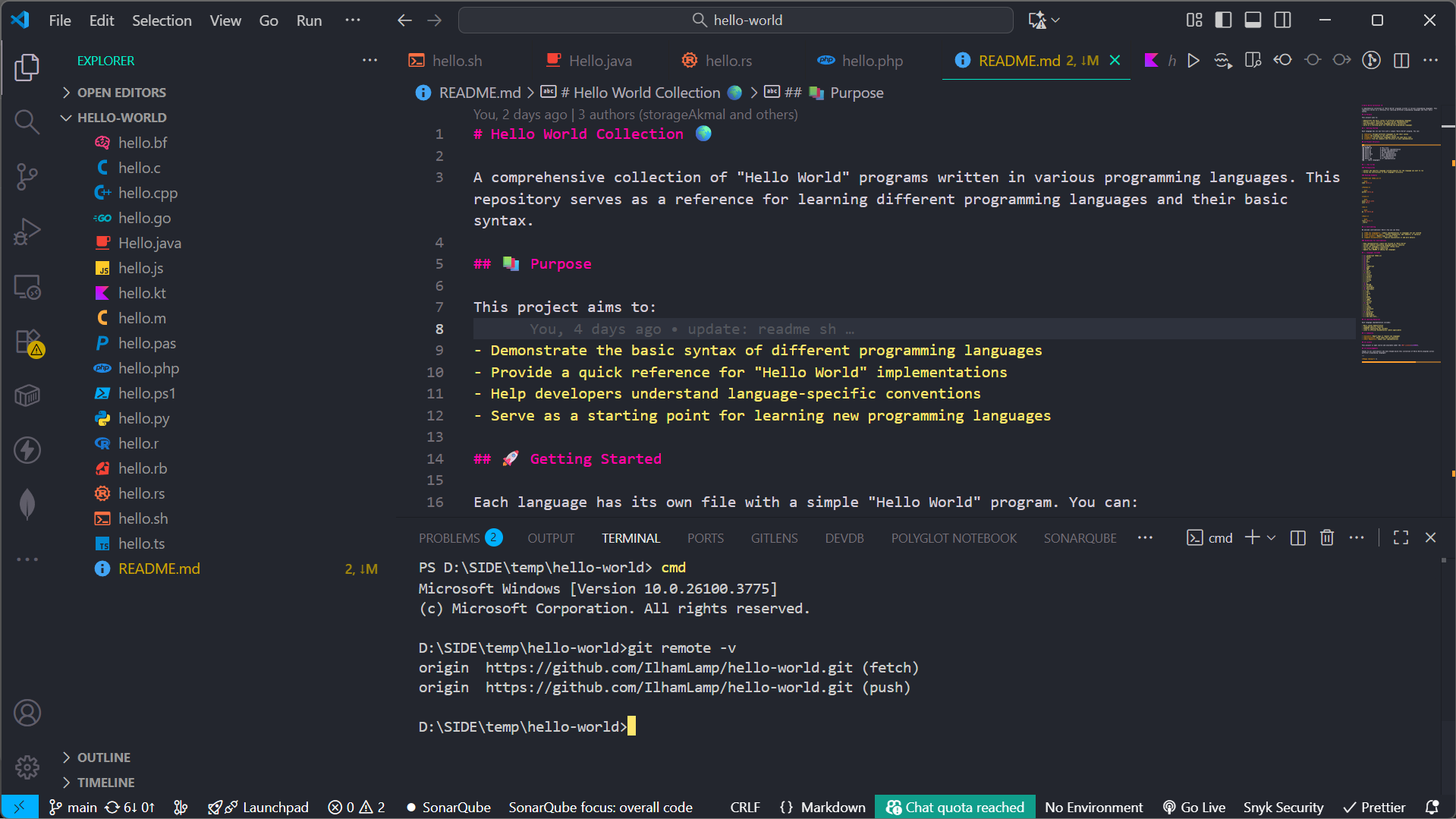Click the Manage settings gear icon
Viewport: 1456px width, 819px height.
click(27, 767)
